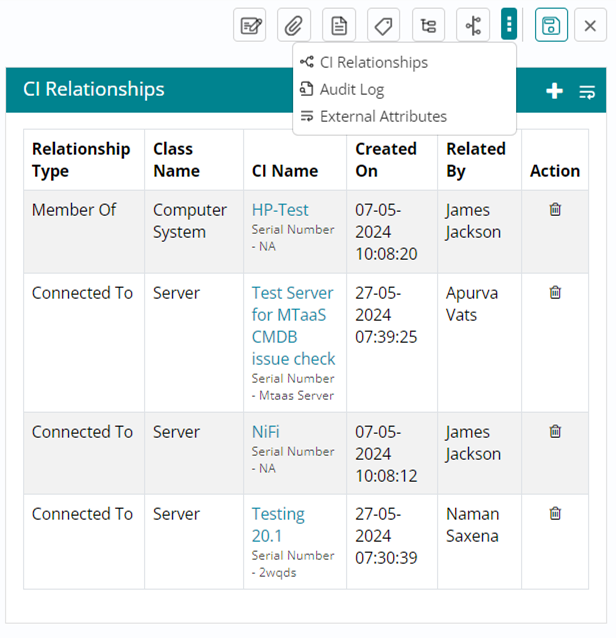
Task: Click the document notes icon
Action: click(339, 26)
